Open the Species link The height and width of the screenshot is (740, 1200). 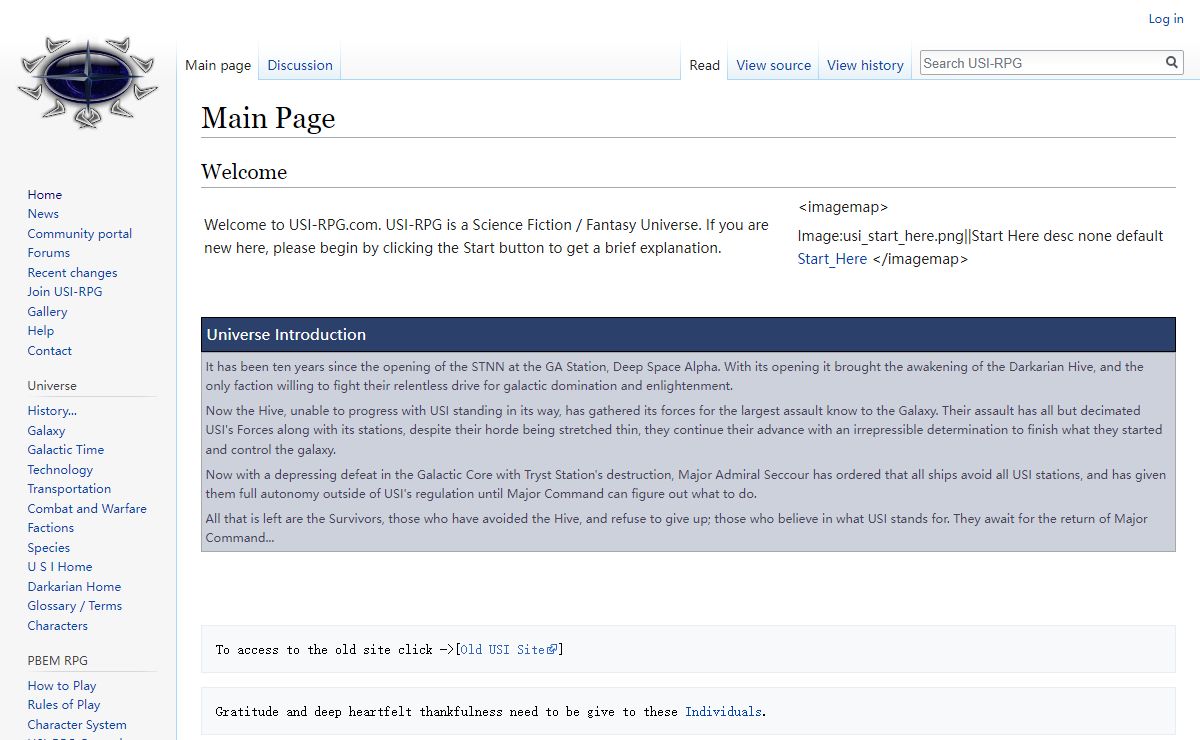pyautogui.click(x=49, y=547)
